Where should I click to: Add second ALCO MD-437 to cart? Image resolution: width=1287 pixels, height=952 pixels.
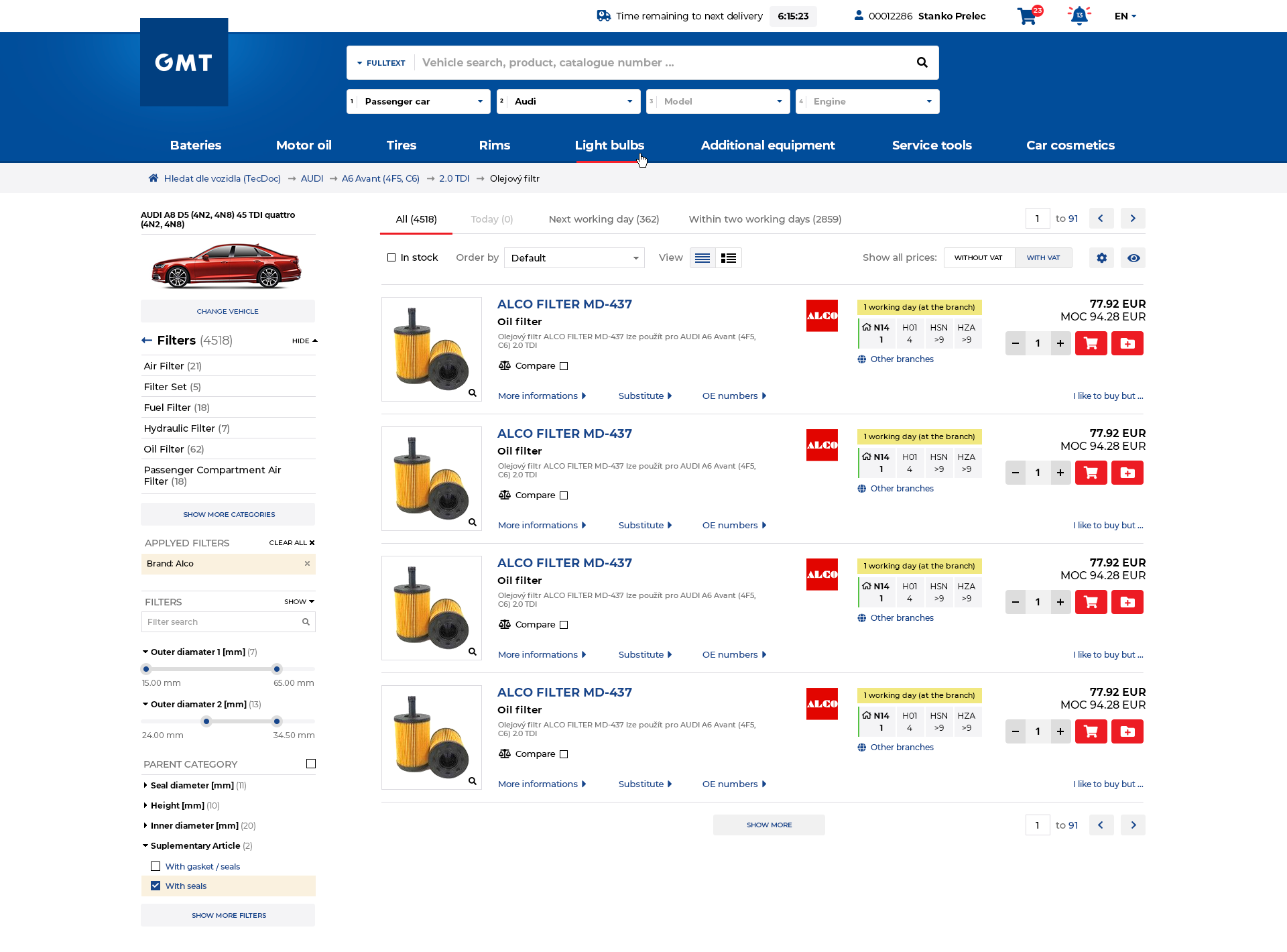[x=1091, y=473]
